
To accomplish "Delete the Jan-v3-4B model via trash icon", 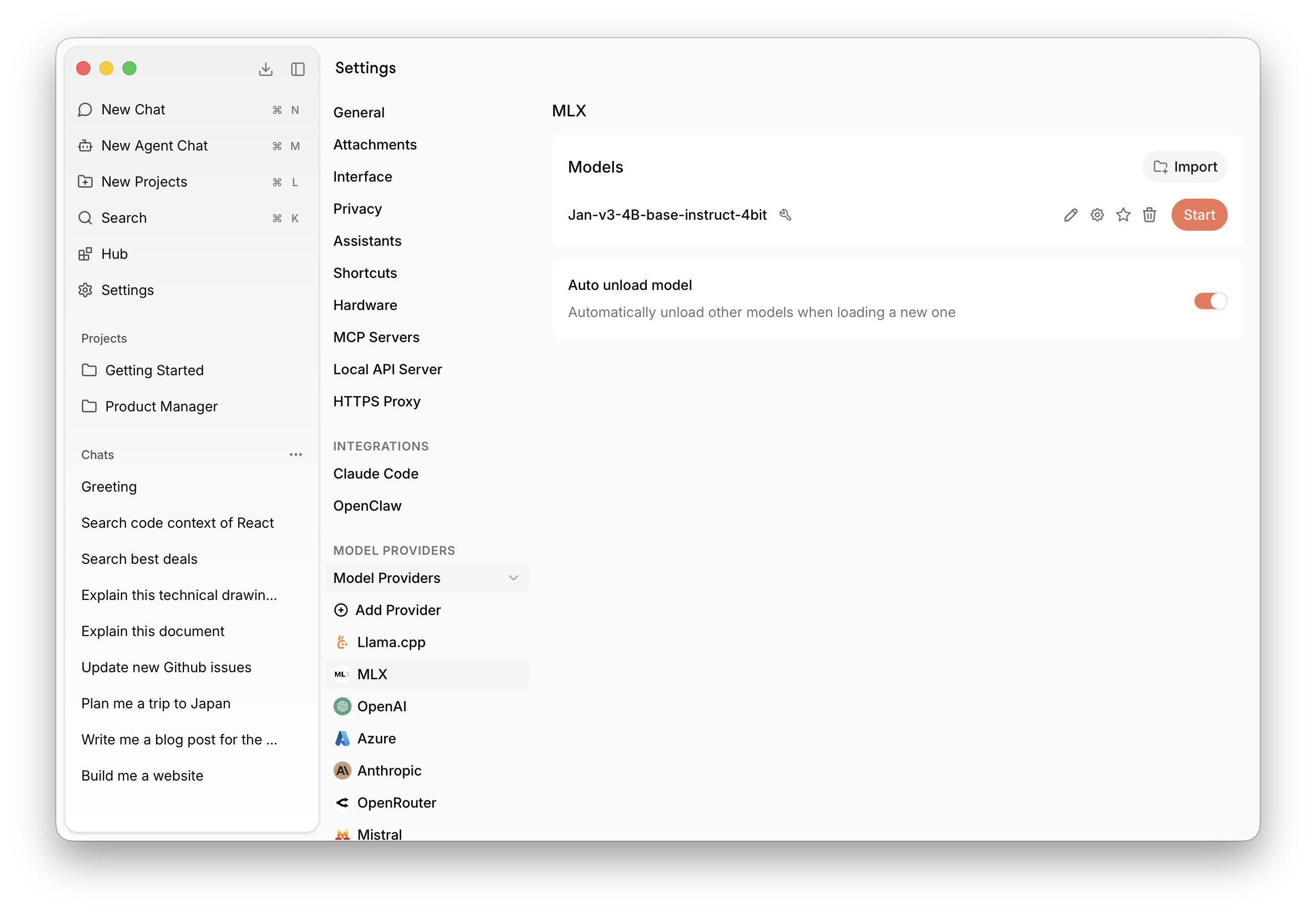I will coord(1149,215).
